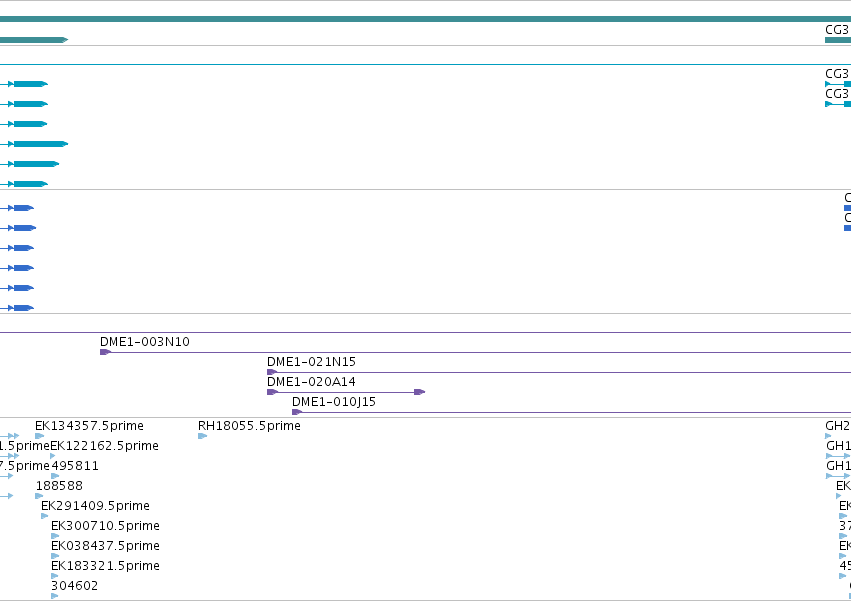Select the connector line of the DME1-020A14 clone
The width and height of the screenshot is (851, 601).
pyautogui.click(x=346, y=392)
